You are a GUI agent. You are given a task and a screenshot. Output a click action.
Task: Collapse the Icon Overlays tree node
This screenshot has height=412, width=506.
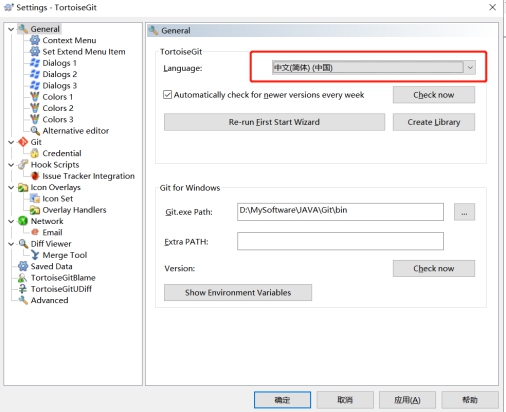pyautogui.click(x=11, y=187)
